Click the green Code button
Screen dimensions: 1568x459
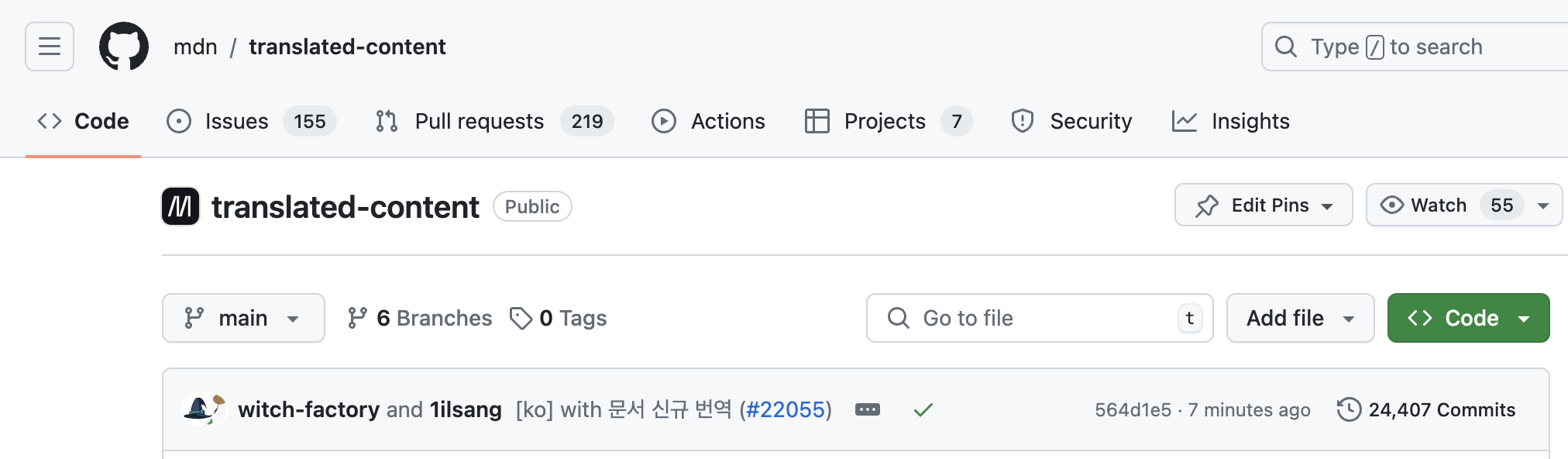pyautogui.click(x=1468, y=318)
